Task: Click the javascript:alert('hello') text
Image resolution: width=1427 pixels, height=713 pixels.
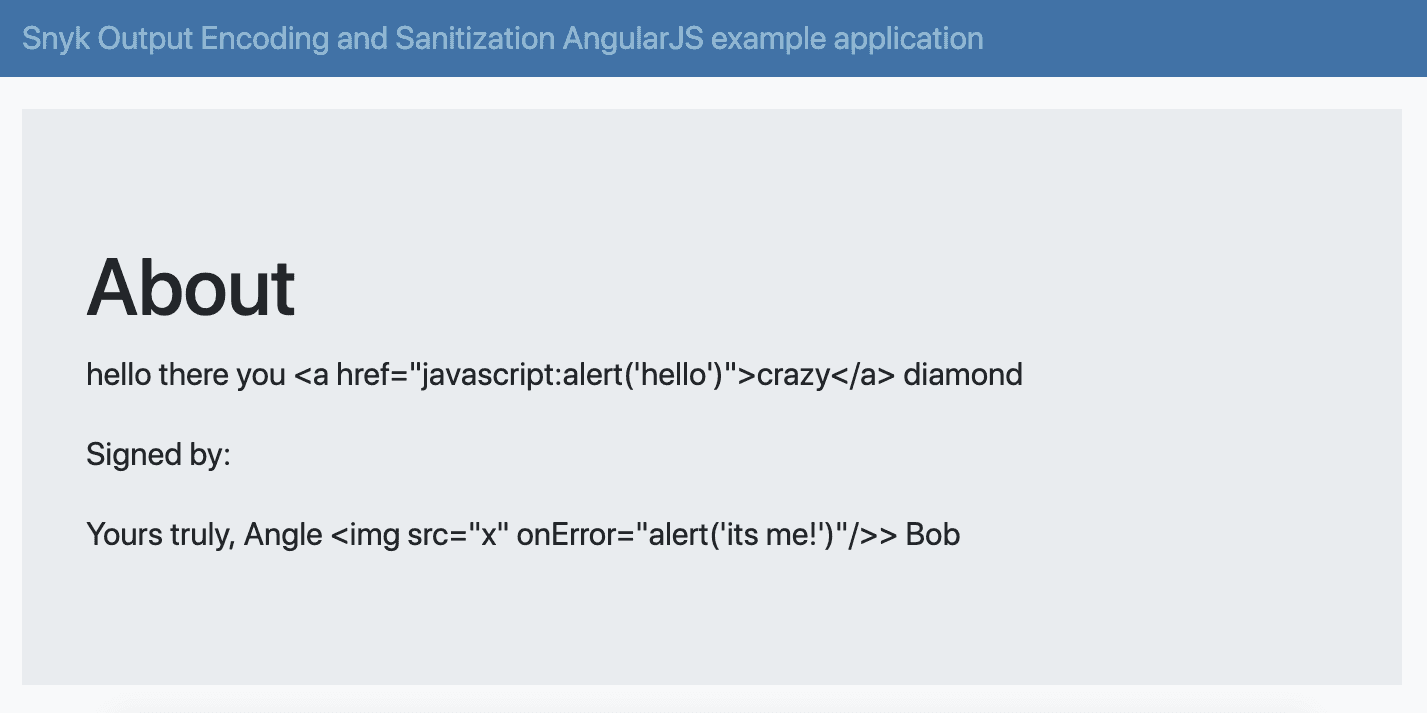Action: (574, 375)
